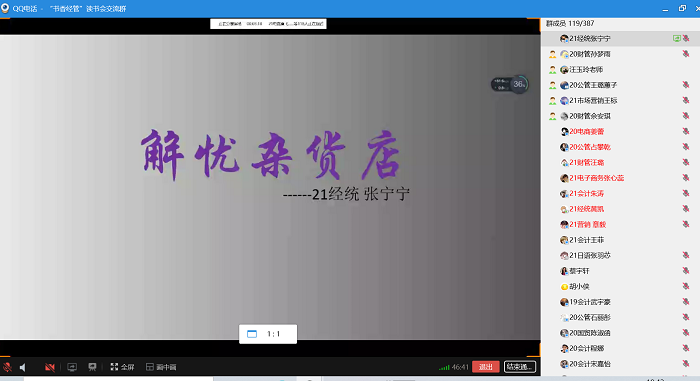Click green sharing icon beside 21经统张宁宁
This screenshot has height=381, width=700.
(x=676, y=38)
